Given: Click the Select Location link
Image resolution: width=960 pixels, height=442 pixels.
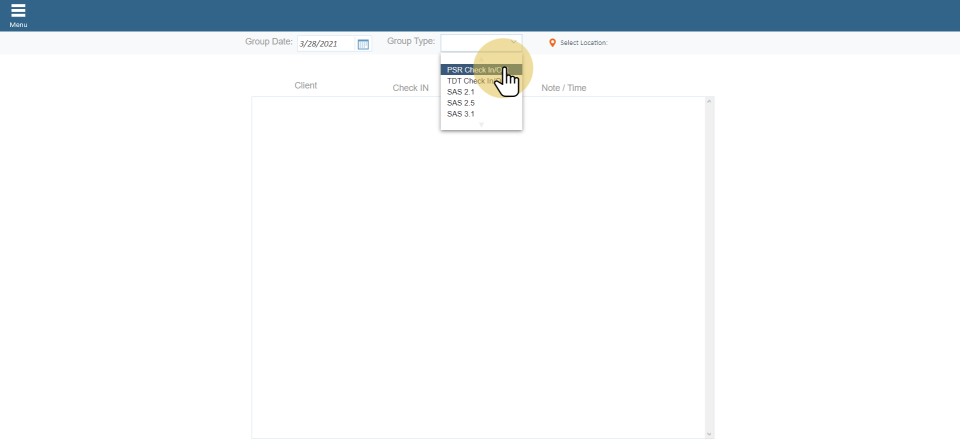Looking at the screenshot, I should coord(583,43).
